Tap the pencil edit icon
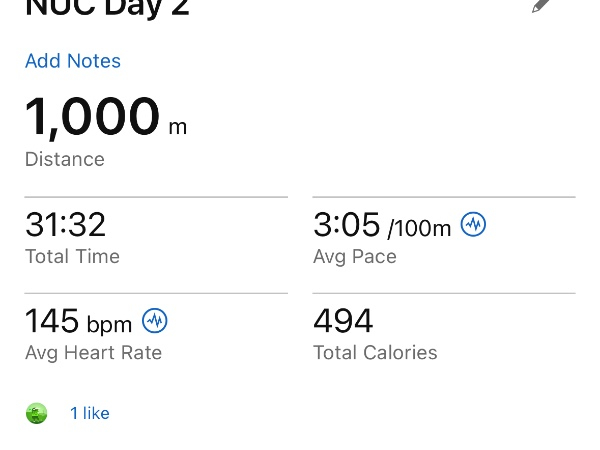 tap(541, 5)
